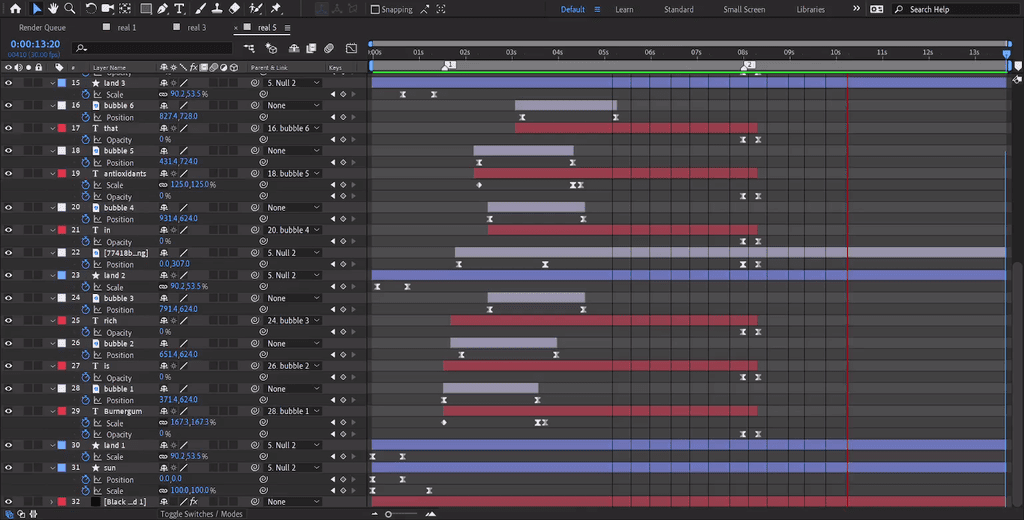Select the Hand tool
1024x520 pixels.
click(x=53, y=9)
